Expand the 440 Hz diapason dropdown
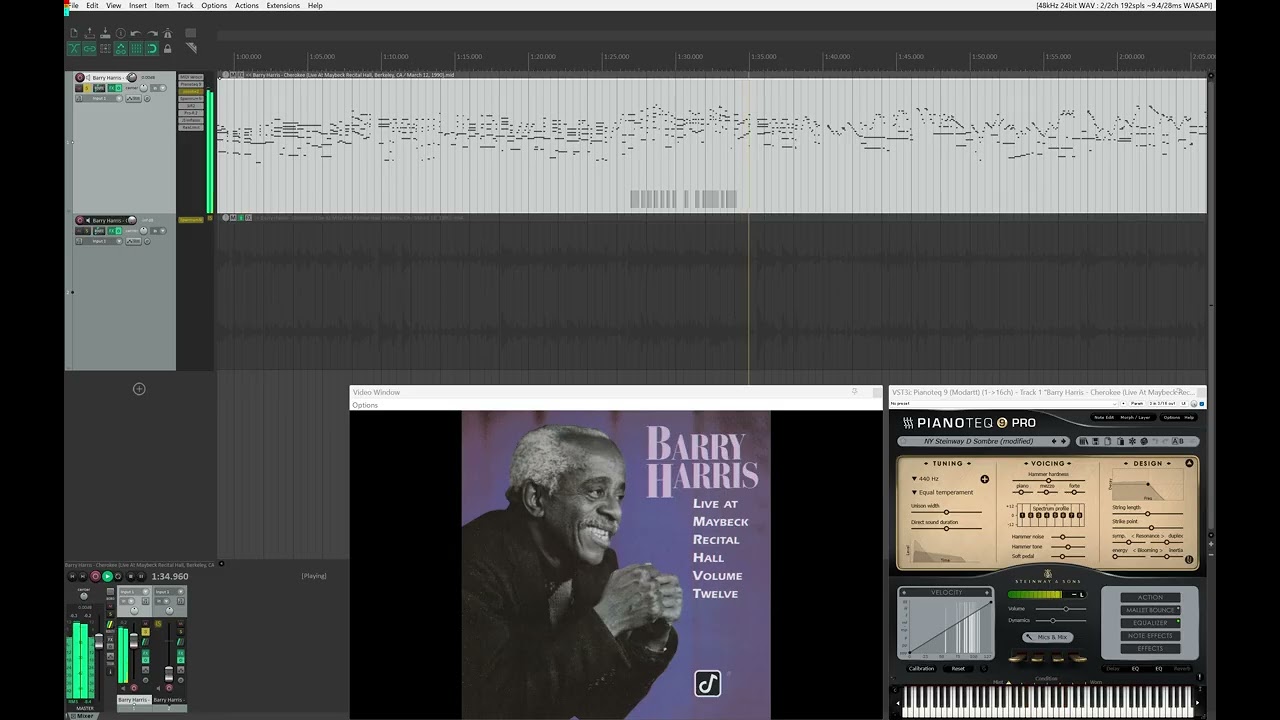 (925, 479)
